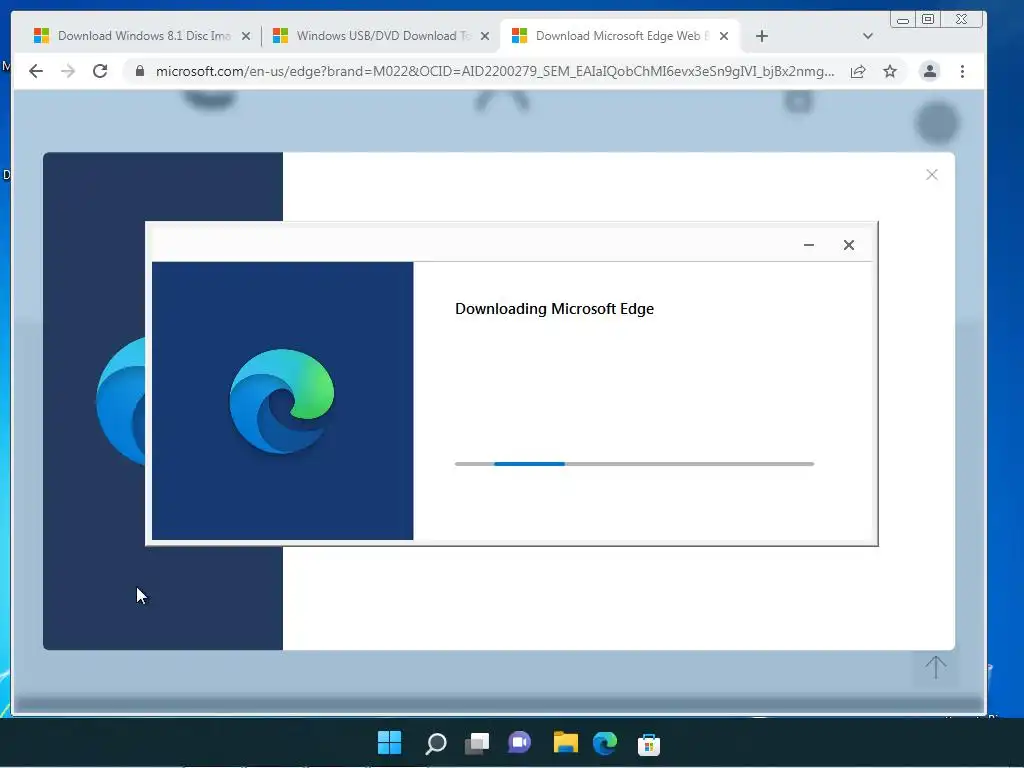Close the Download Microsoft Edge tab
The height and width of the screenshot is (768, 1024).
click(x=724, y=36)
